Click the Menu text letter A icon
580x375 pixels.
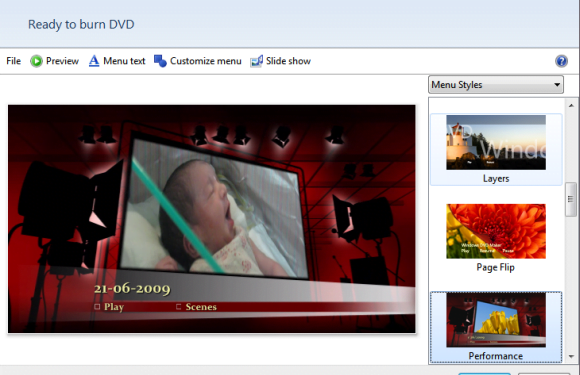tap(94, 61)
